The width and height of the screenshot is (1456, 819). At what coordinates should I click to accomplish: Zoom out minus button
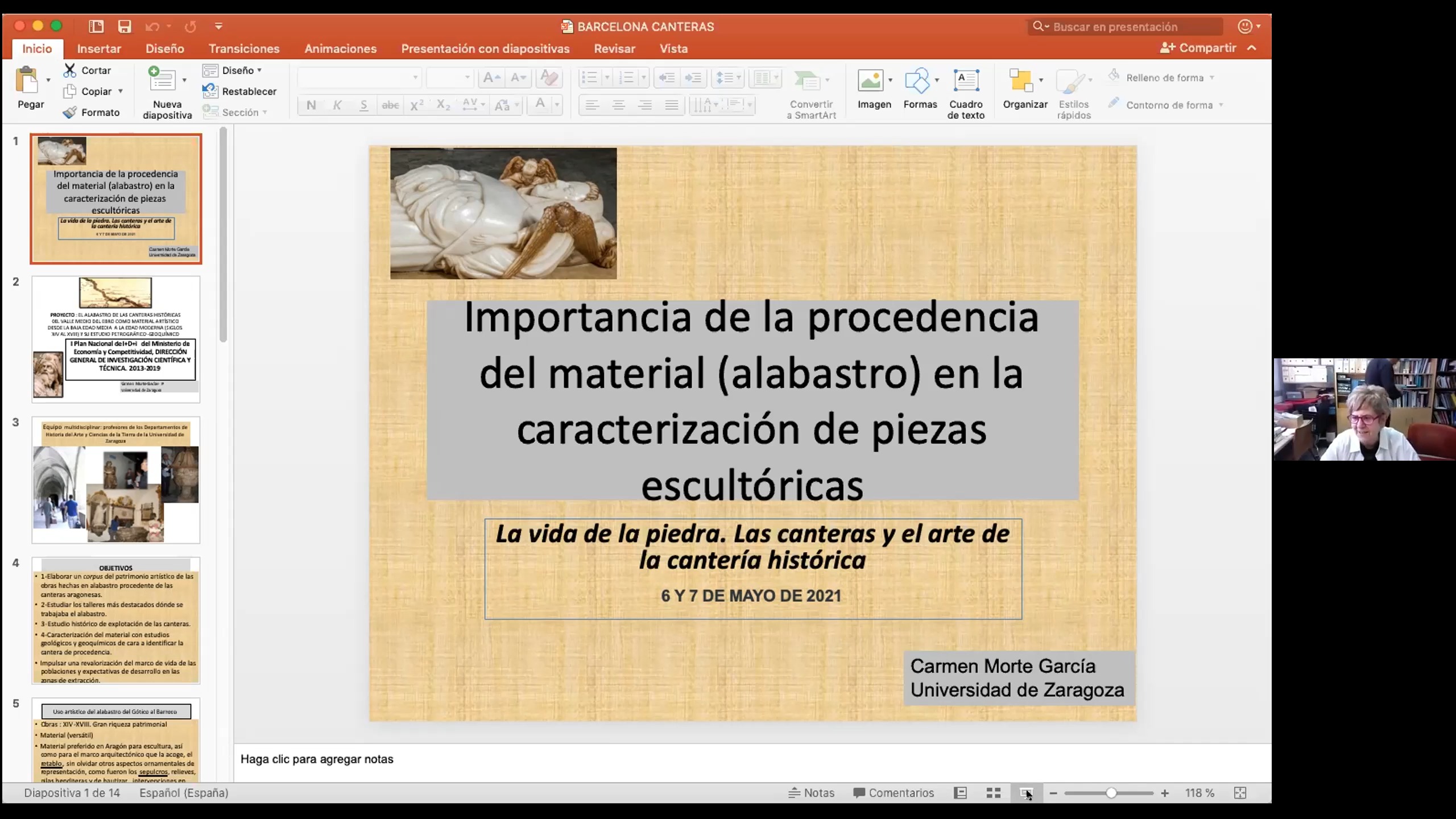coord(1053,793)
